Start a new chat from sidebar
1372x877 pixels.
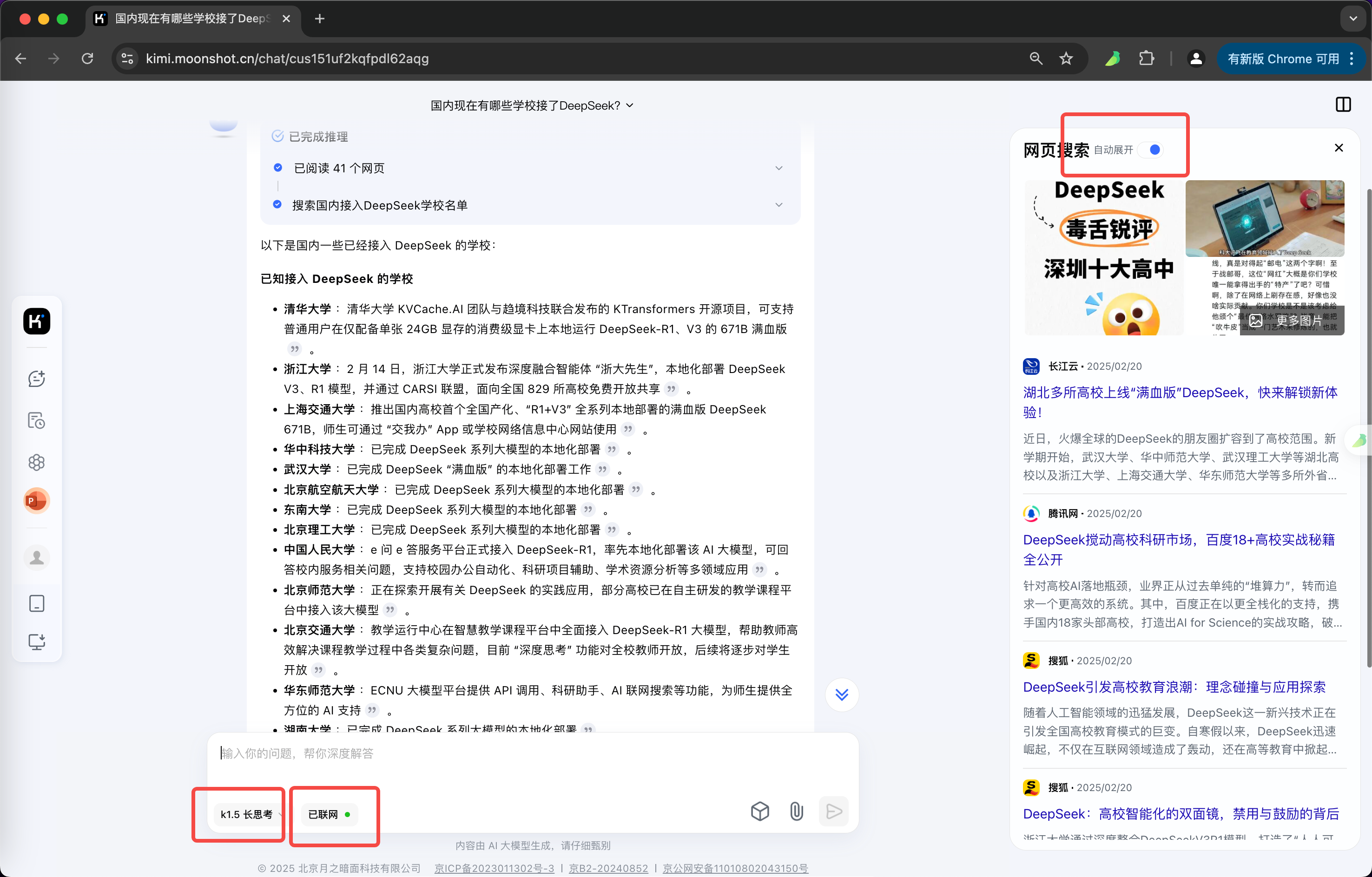tap(36, 379)
